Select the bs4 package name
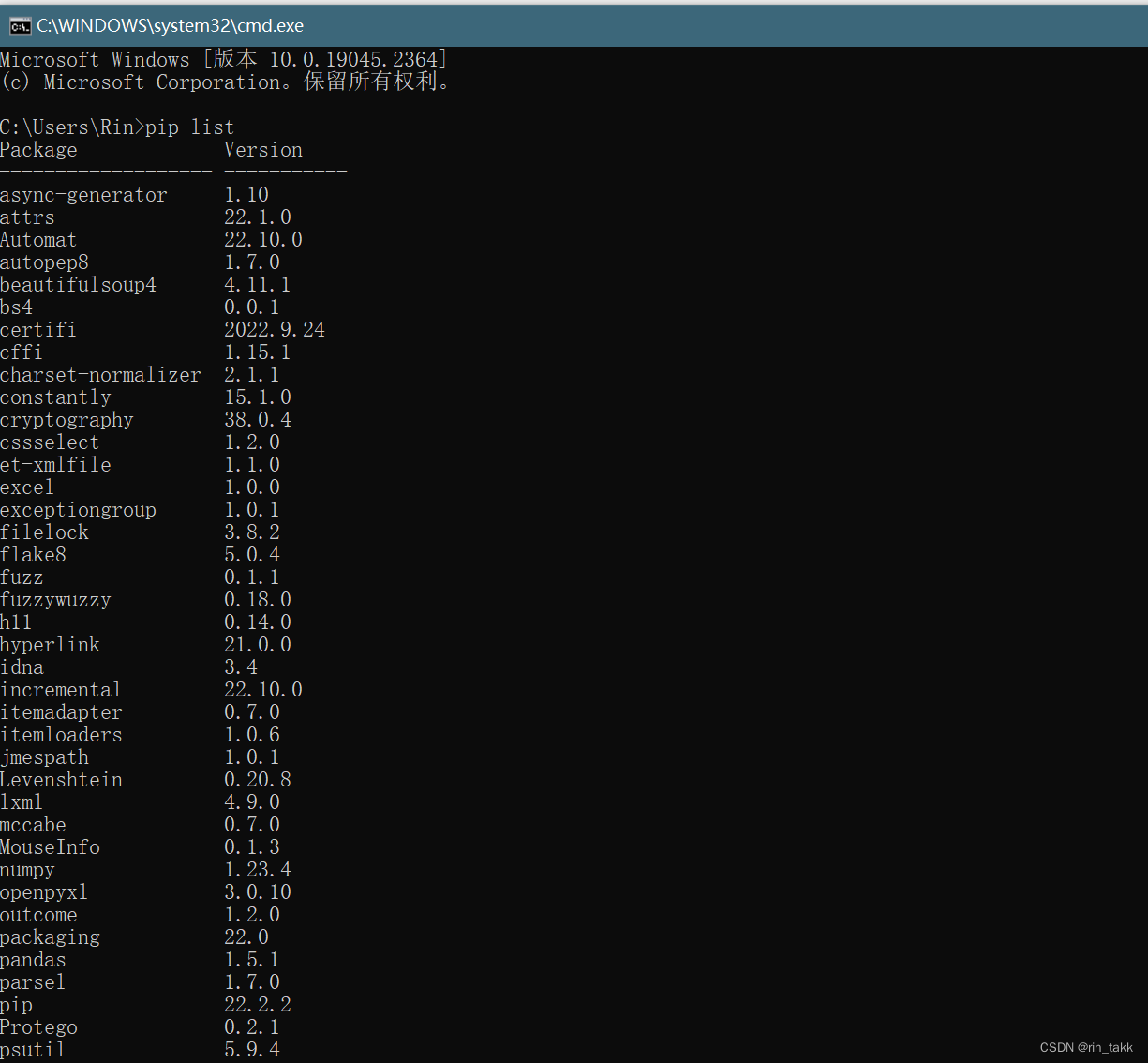This screenshot has height=1063, width=1148. pos(16,307)
